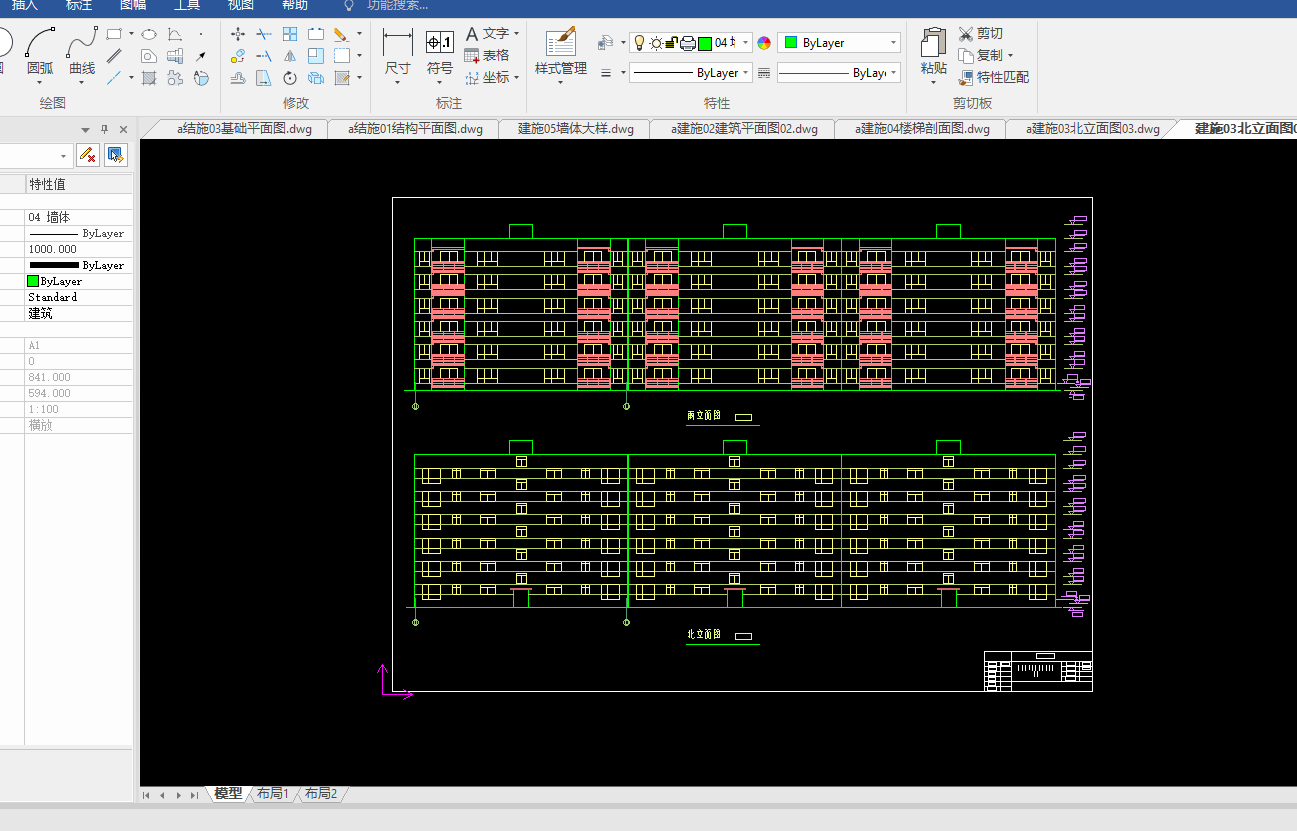This screenshot has height=831, width=1297.
Task: Pick the double-line drawing tool
Action: click(115, 56)
